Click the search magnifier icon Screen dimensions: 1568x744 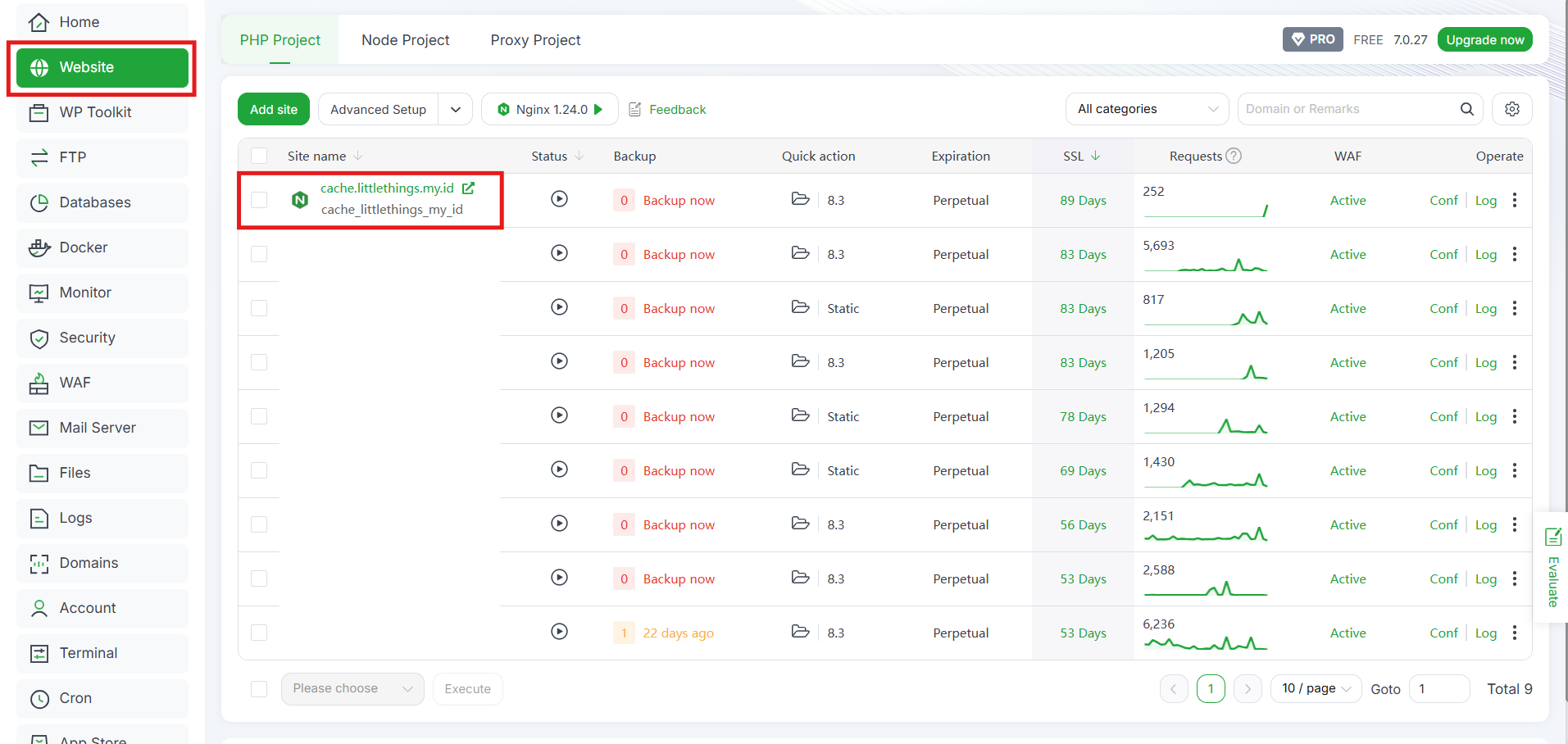click(1467, 109)
